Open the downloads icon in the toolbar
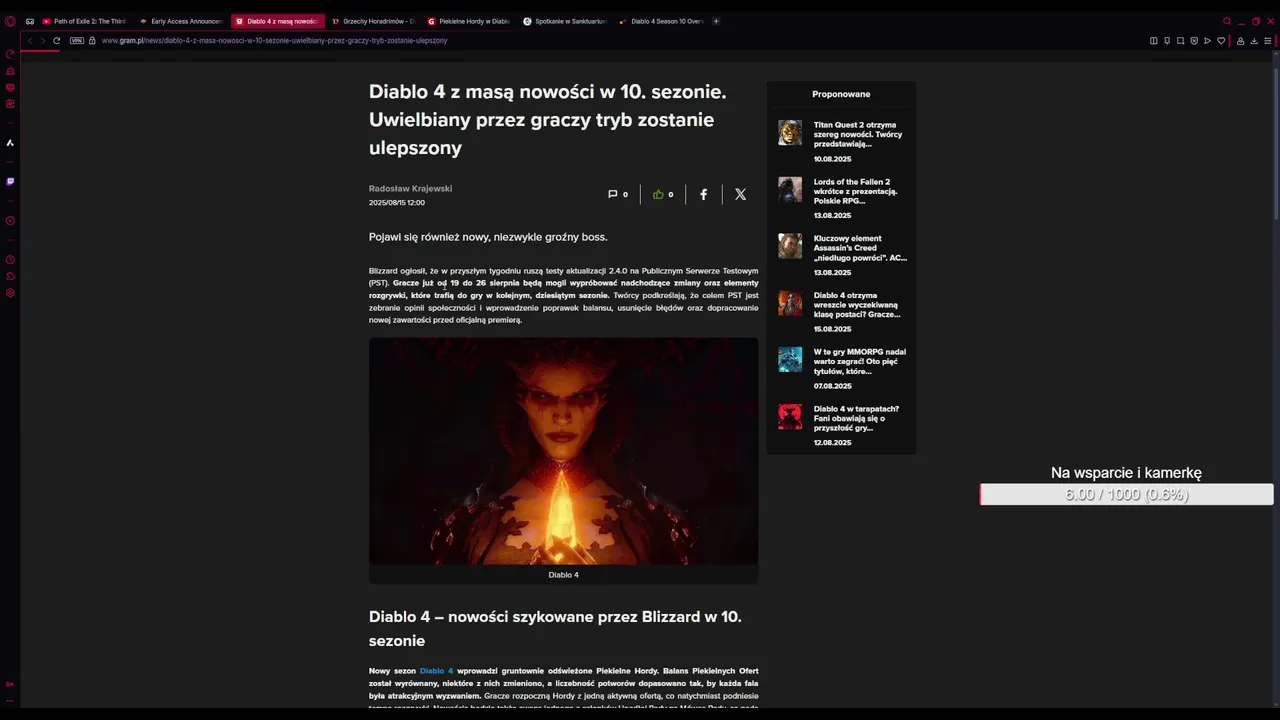This screenshot has height=720, width=1280. pos(1254,41)
